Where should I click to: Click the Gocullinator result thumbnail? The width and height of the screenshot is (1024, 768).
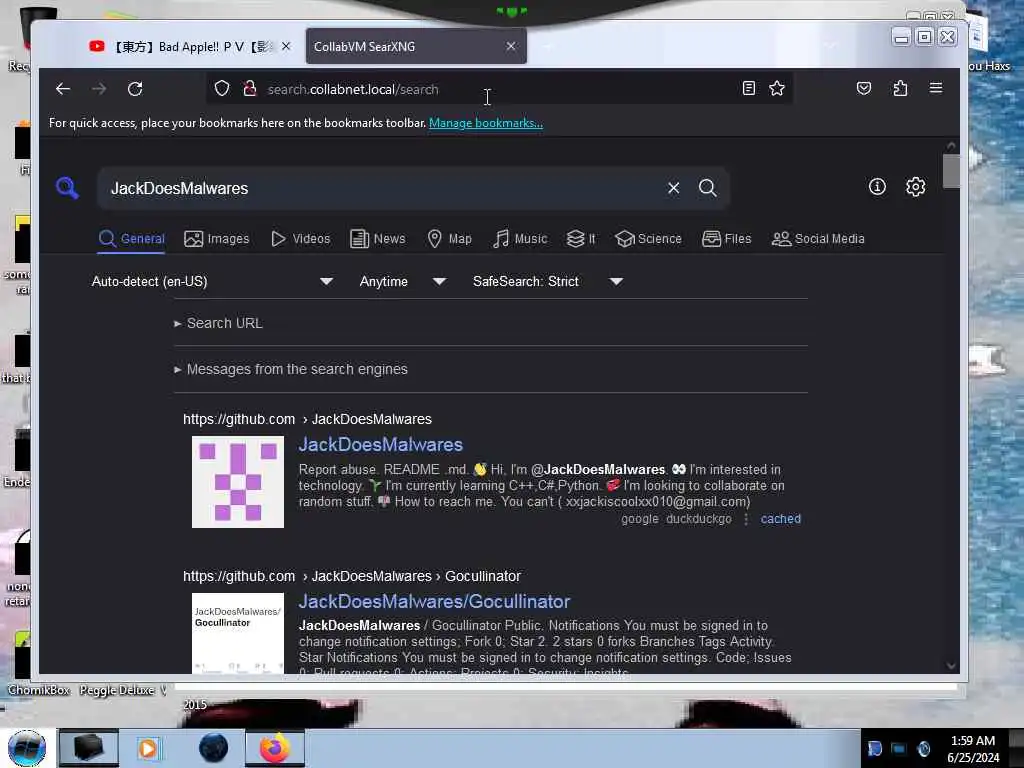click(x=238, y=633)
